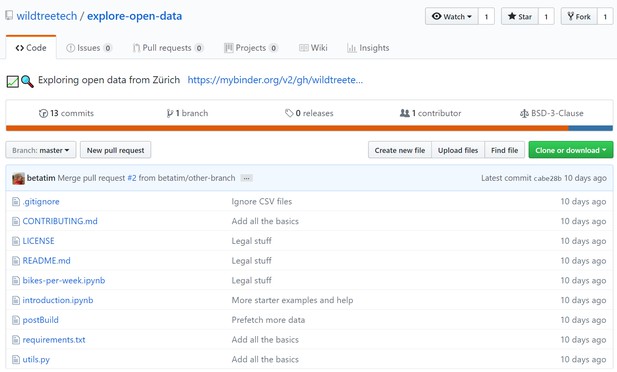This screenshot has height=372, width=617.
Task: Open the utils.py file
Action: point(36,359)
